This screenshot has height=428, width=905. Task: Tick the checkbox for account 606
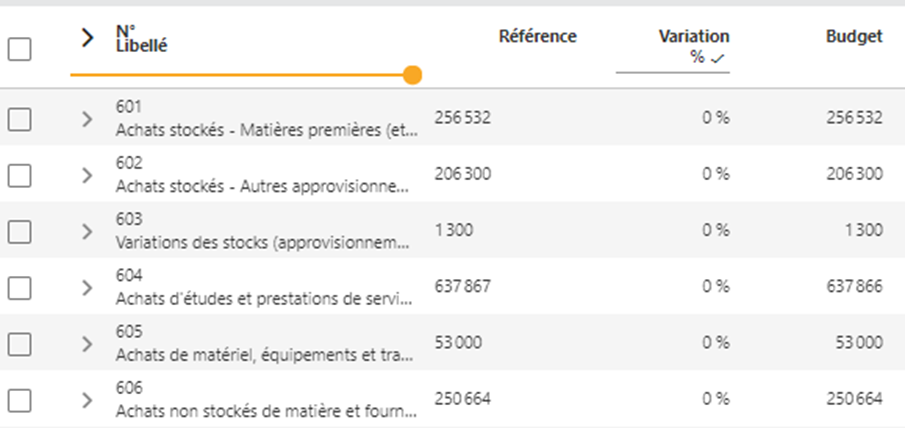[x=20, y=400]
